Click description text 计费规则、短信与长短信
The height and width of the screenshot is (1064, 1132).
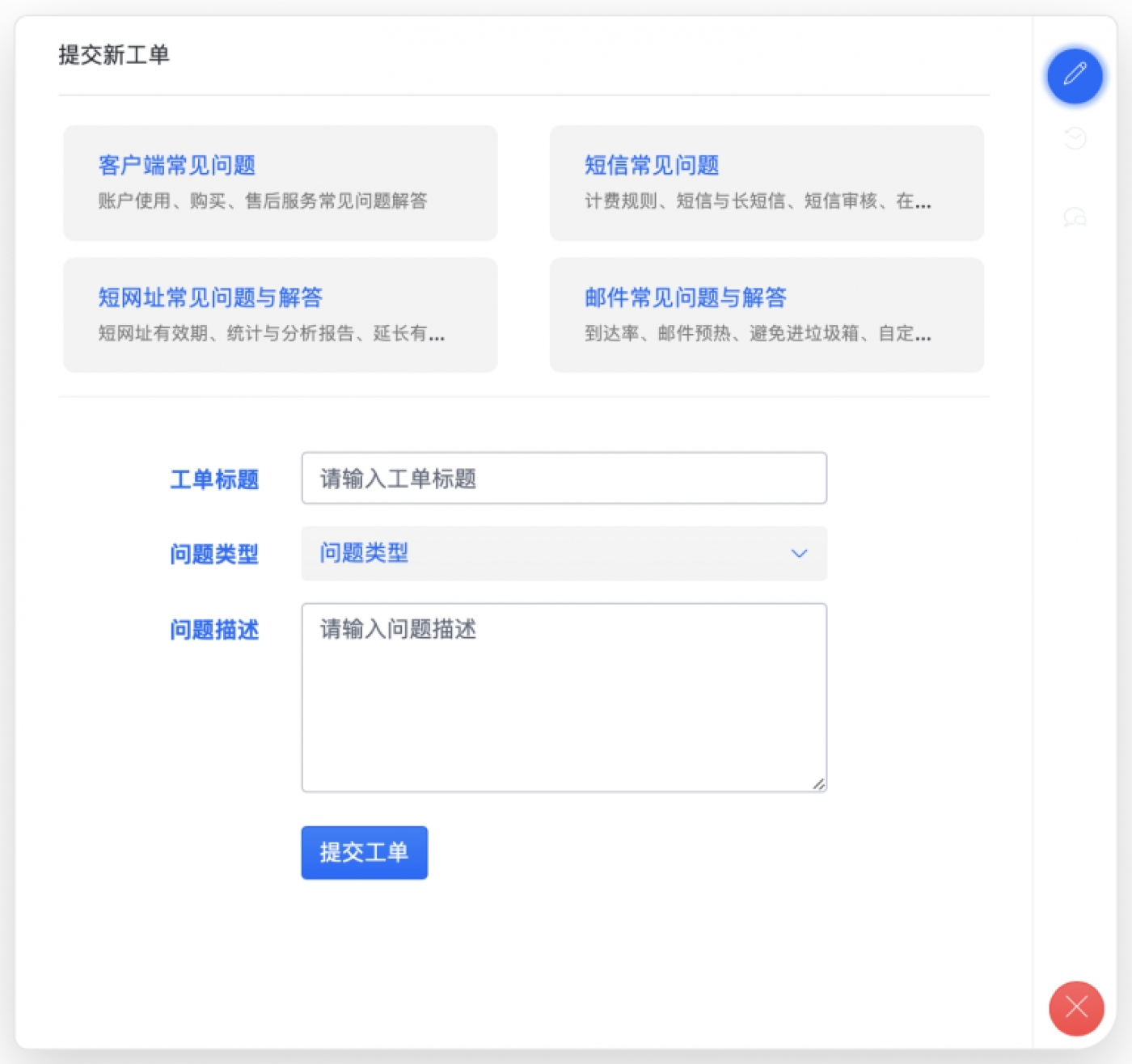(685, 201)
